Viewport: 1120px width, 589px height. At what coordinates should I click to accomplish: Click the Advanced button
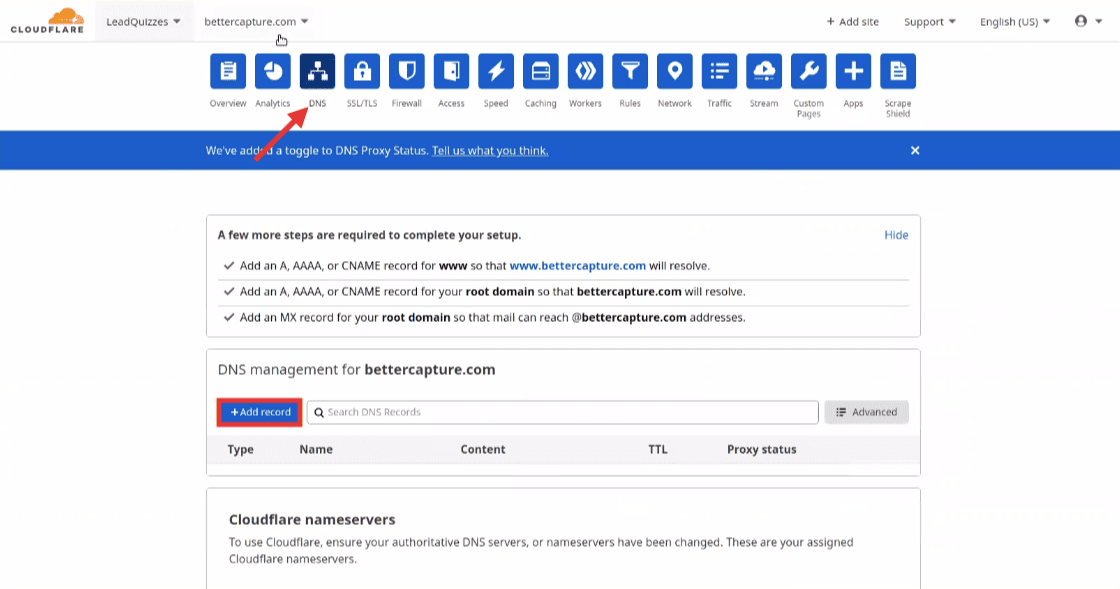(x=866, y=412)
